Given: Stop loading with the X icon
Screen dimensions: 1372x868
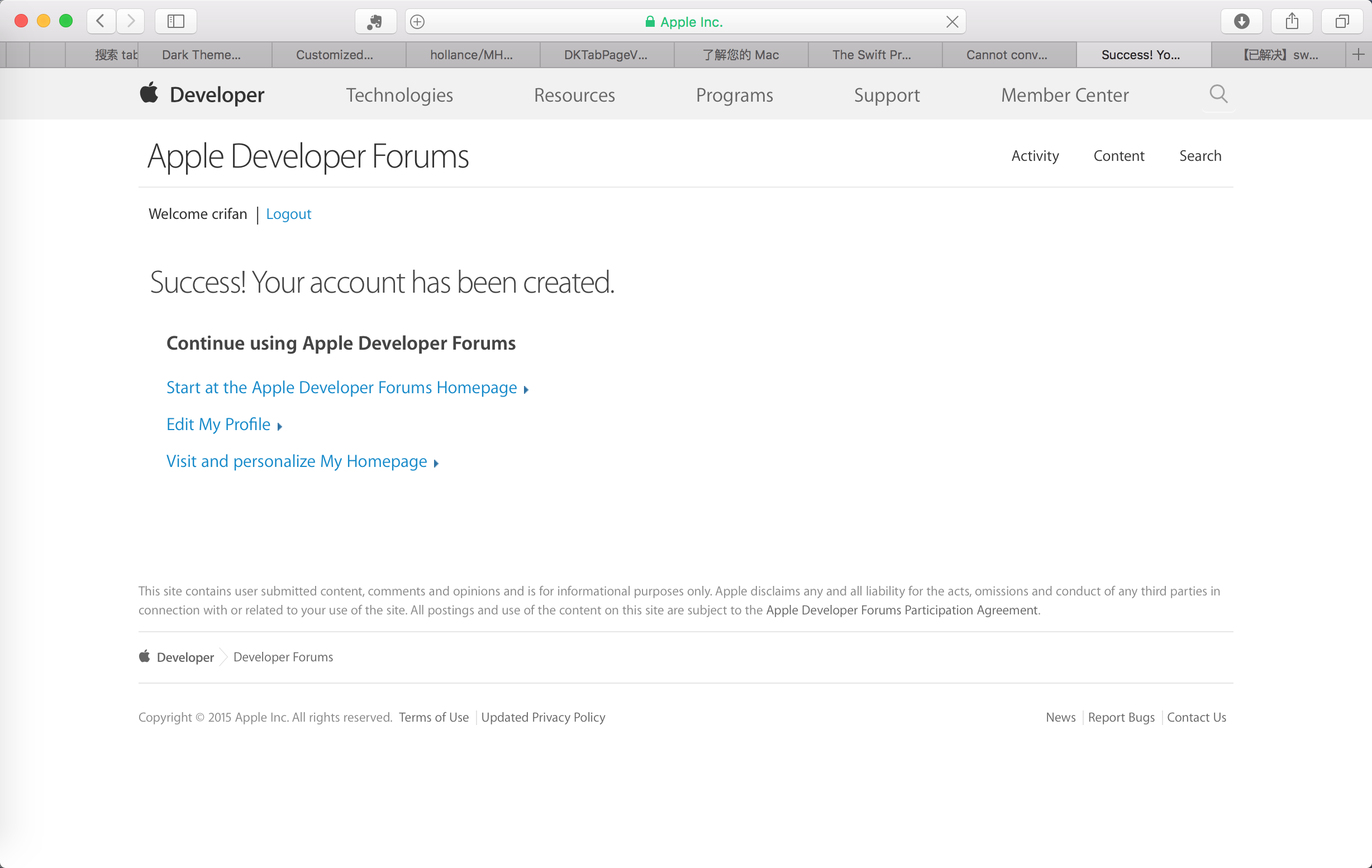Looking at the screenshot, I should [x=952, y=22].
